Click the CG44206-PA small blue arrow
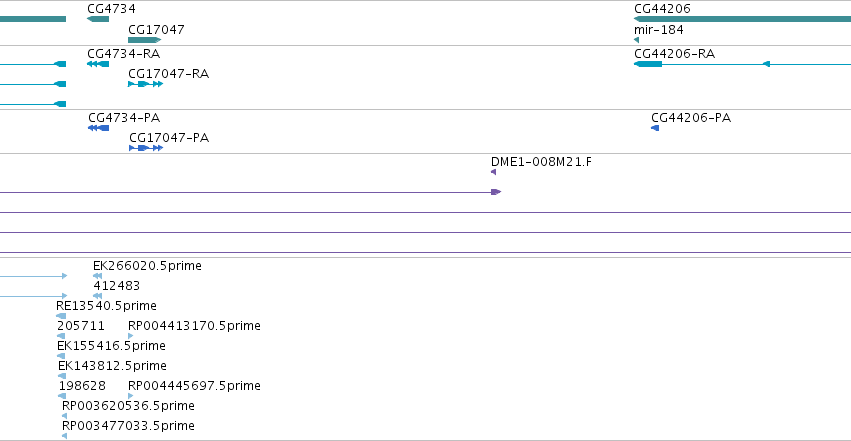The image size is (851, 441). pyautogui.click(x=655, y=128)
